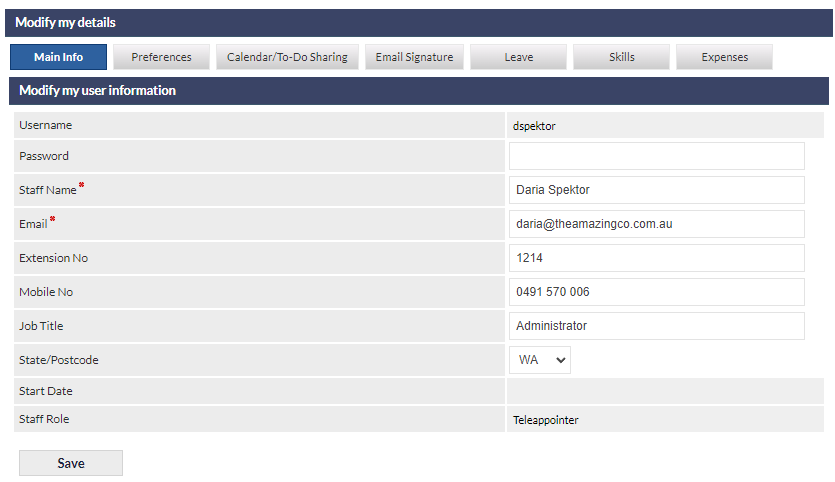Go to the Email Signature tab
The width and height of the screenshot is (835, 482).
pos(414,57)
